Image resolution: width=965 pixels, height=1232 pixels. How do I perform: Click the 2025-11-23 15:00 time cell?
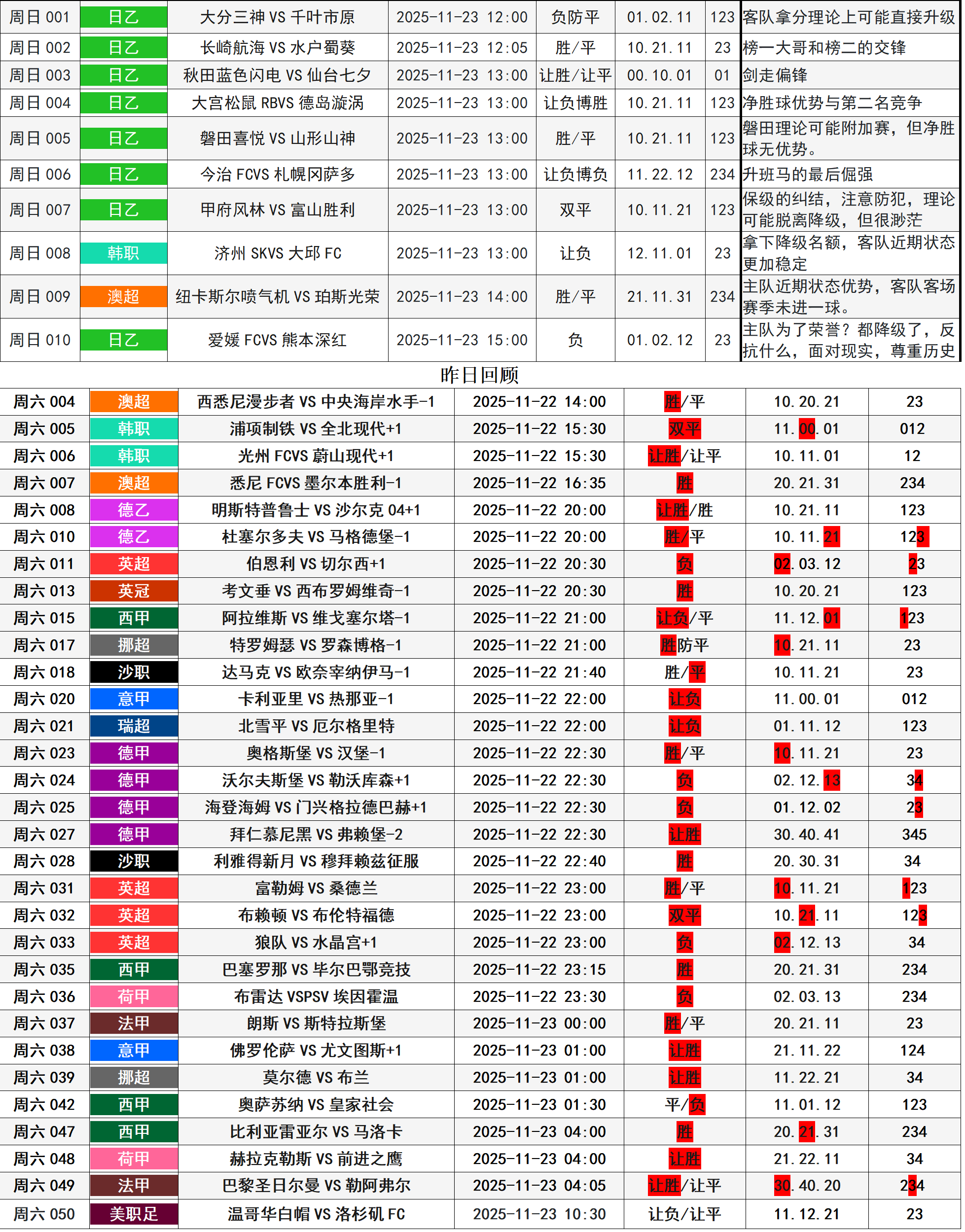click(x=462, y=340)
